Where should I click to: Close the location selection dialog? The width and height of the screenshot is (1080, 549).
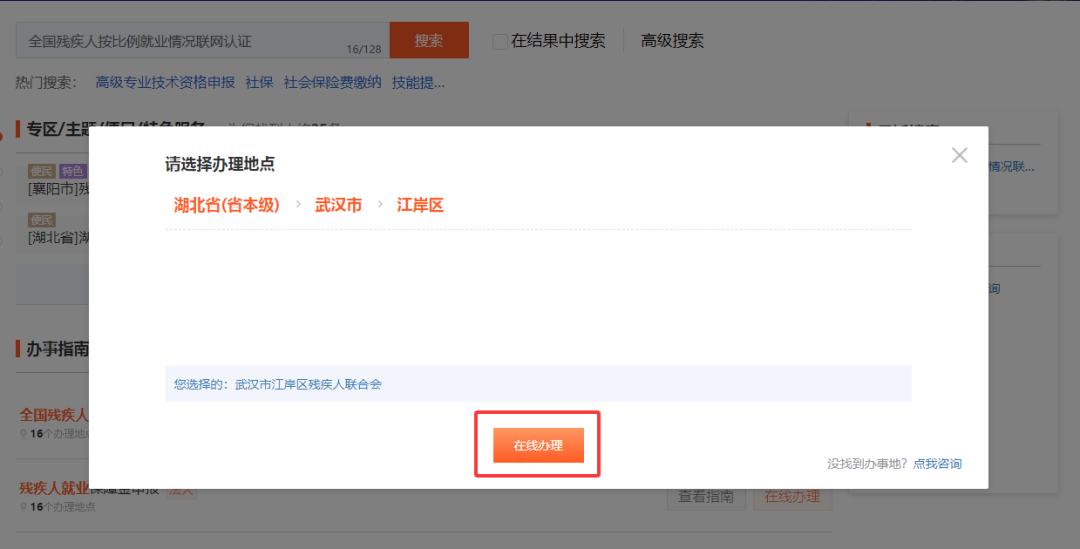point(959,155)
